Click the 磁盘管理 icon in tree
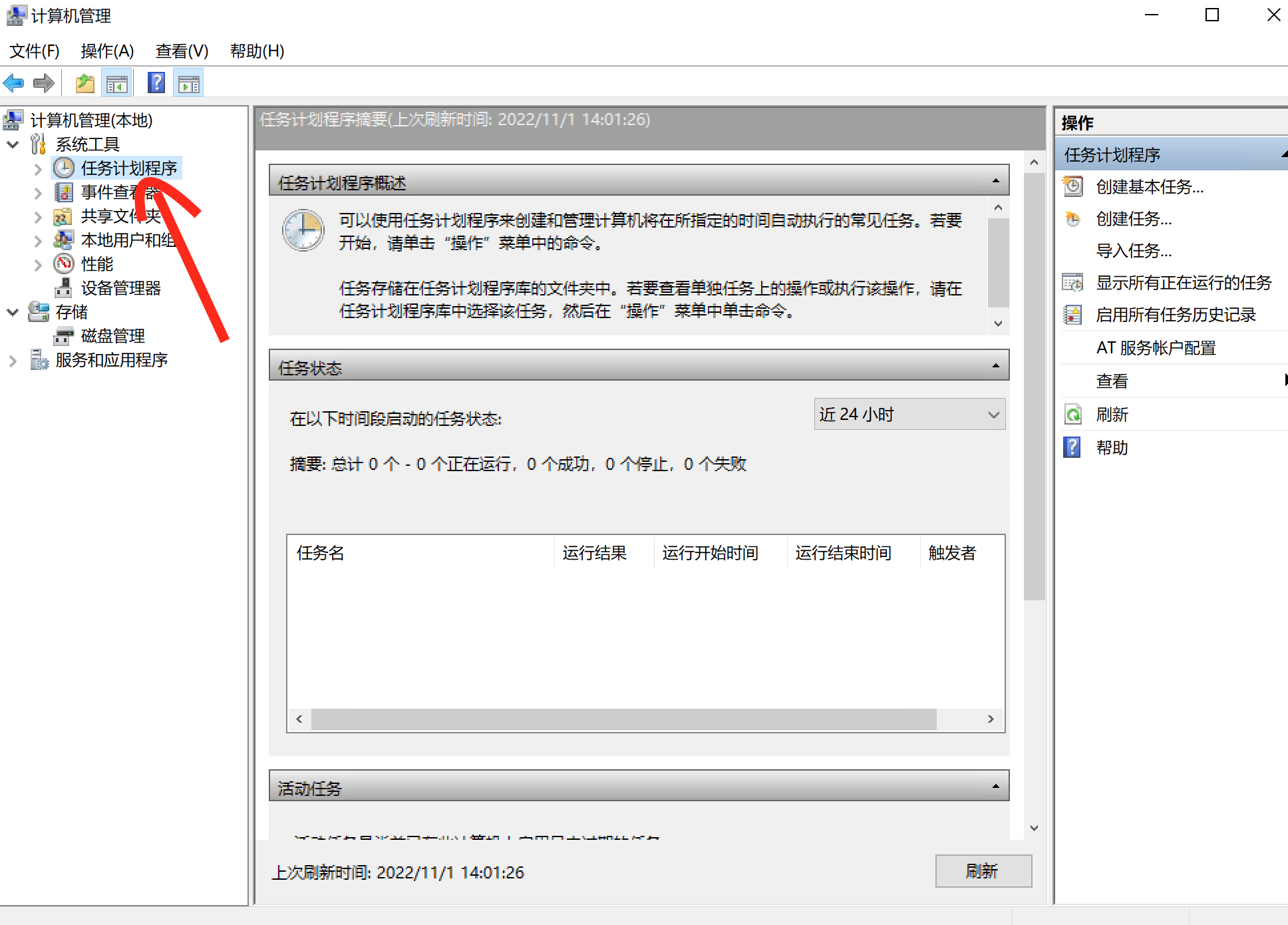Image resolution: width=1288 pixels, height=925 pixels. click(x=64, y=336)
